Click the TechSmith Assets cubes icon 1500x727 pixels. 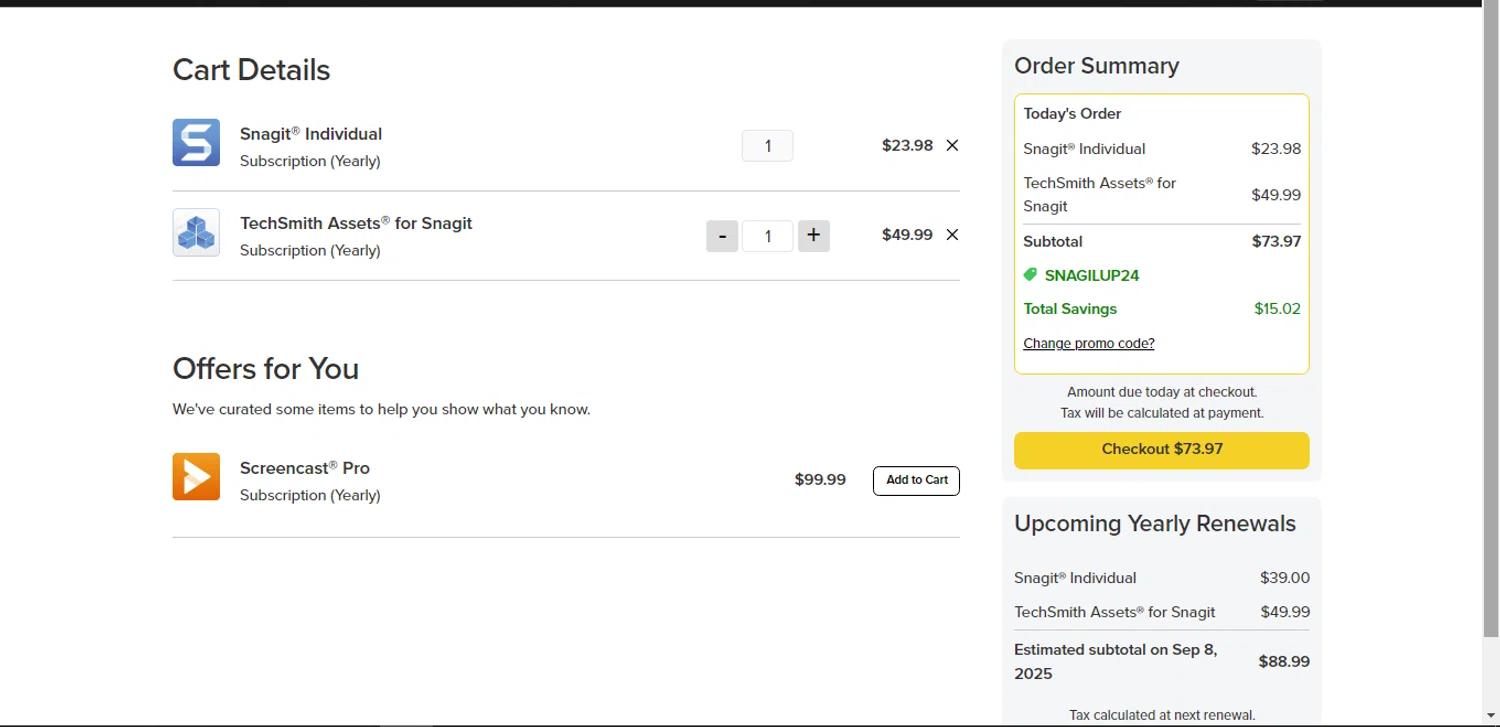(x=196, y=232)
